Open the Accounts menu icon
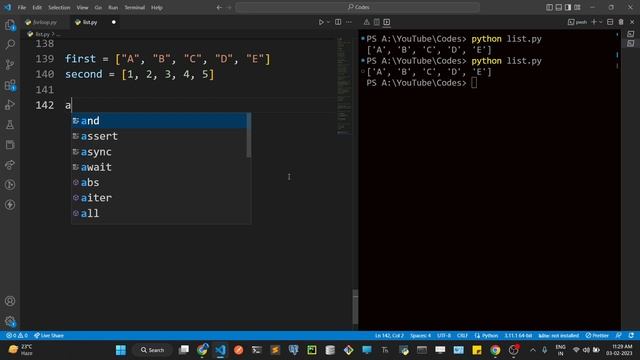The image size is (640, 360). pyautogui.click(x=10, y=301)
